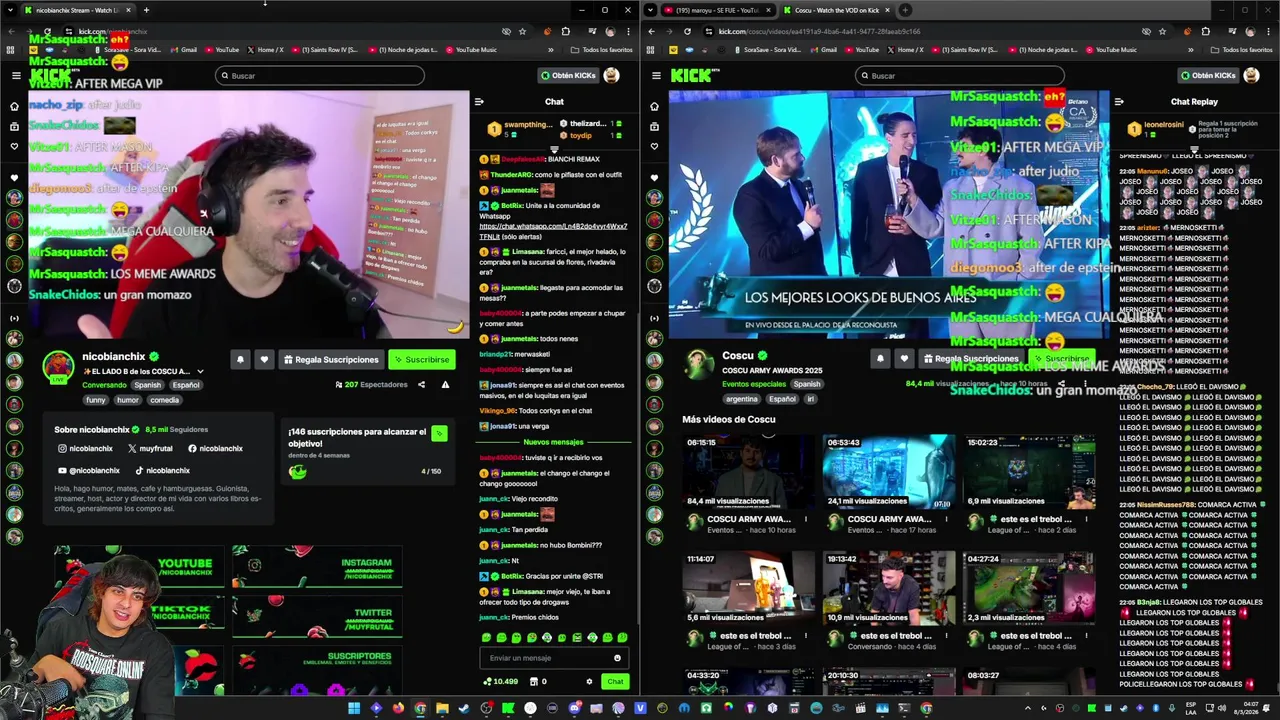Open nicobianchix Instagram profile link
This screenshot has width=1280, height=720.
(x=85, y=449)
